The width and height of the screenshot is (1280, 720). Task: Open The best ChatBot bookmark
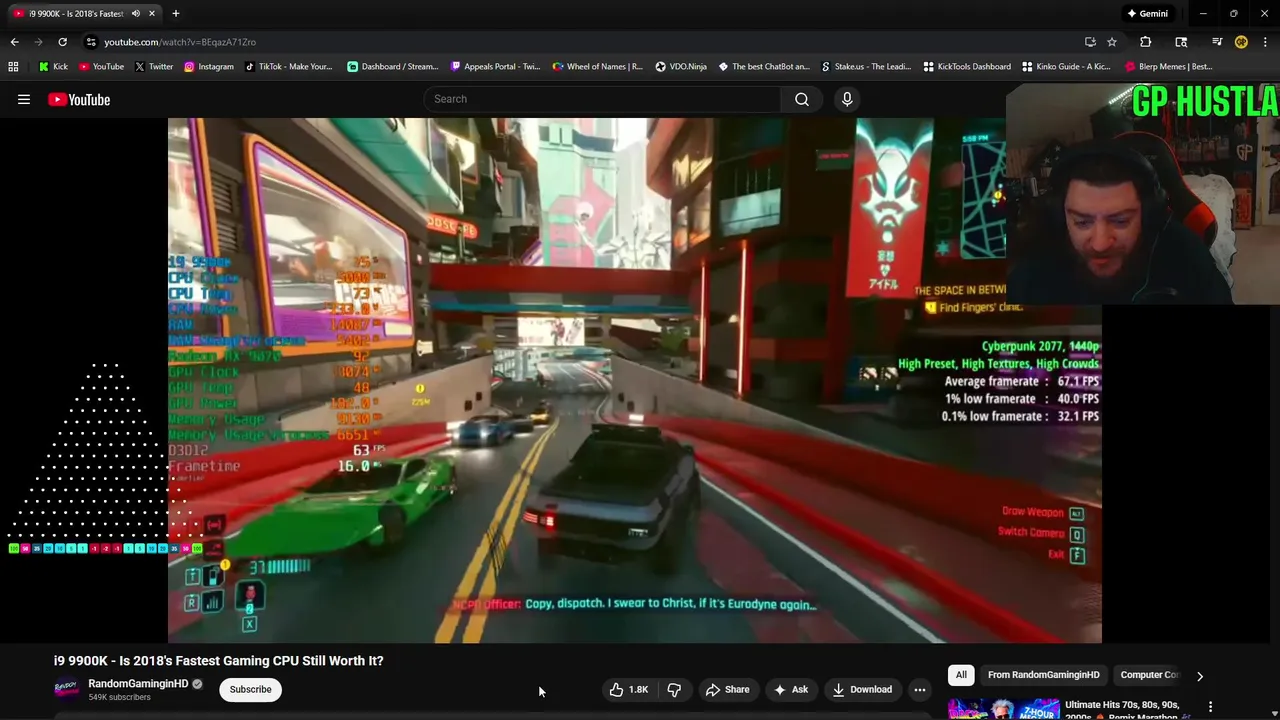click(763, 67)
